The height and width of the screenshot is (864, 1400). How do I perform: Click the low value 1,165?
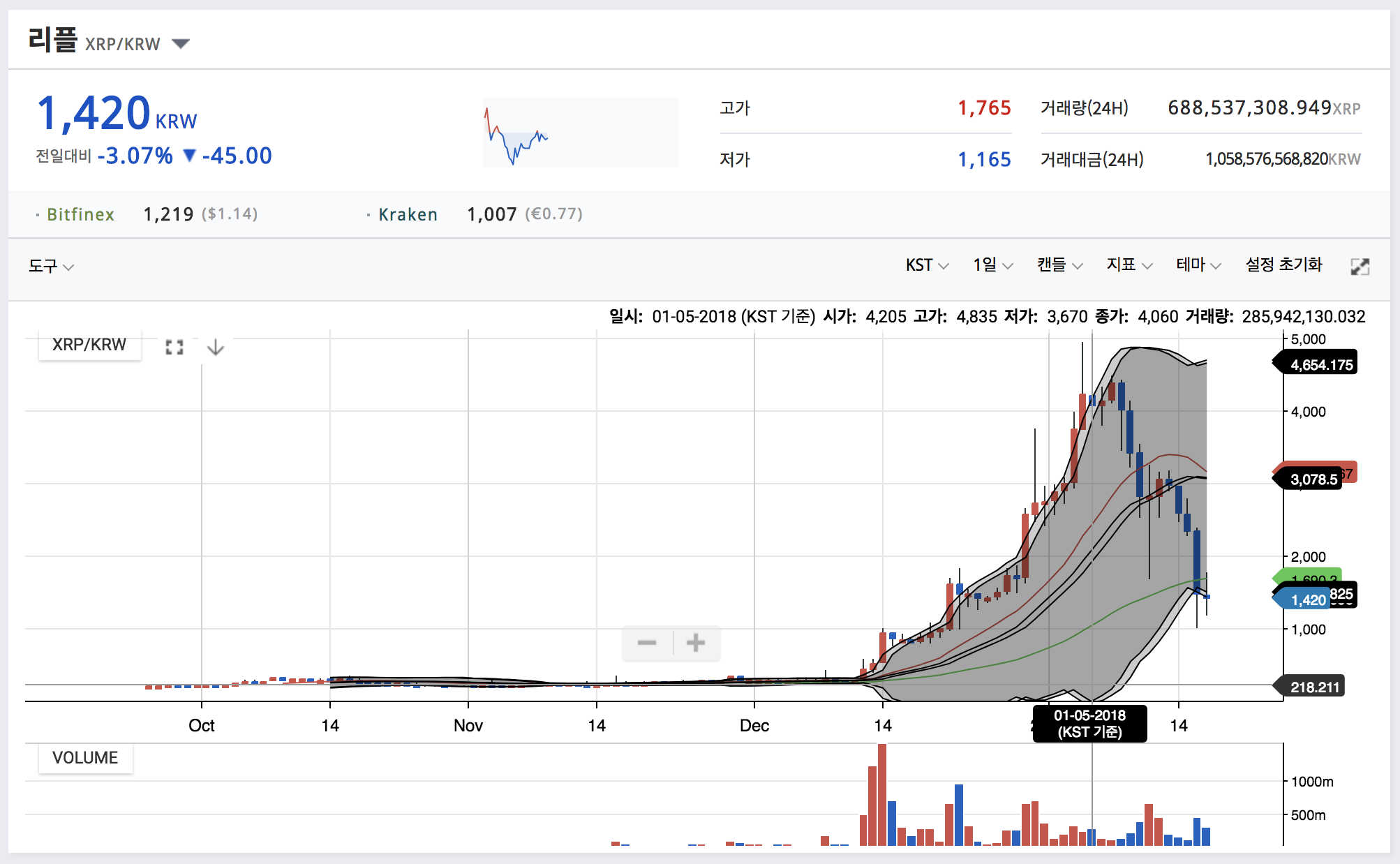point(984,160)
